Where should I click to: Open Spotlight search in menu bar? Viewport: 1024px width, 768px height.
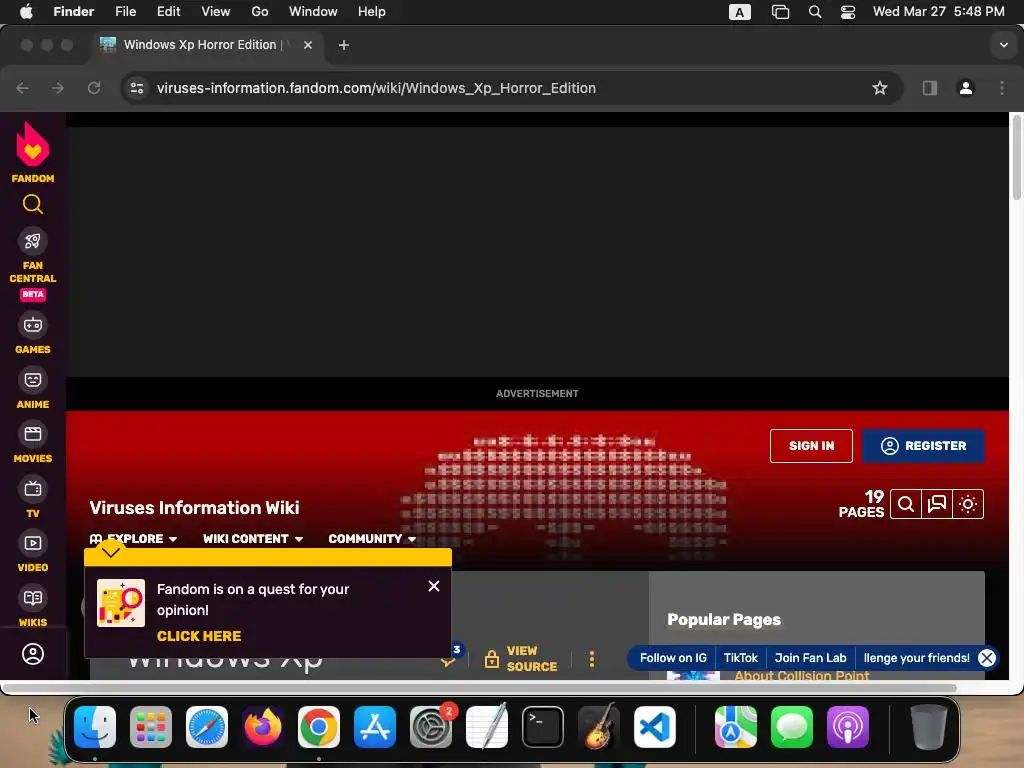pos(814,12)
